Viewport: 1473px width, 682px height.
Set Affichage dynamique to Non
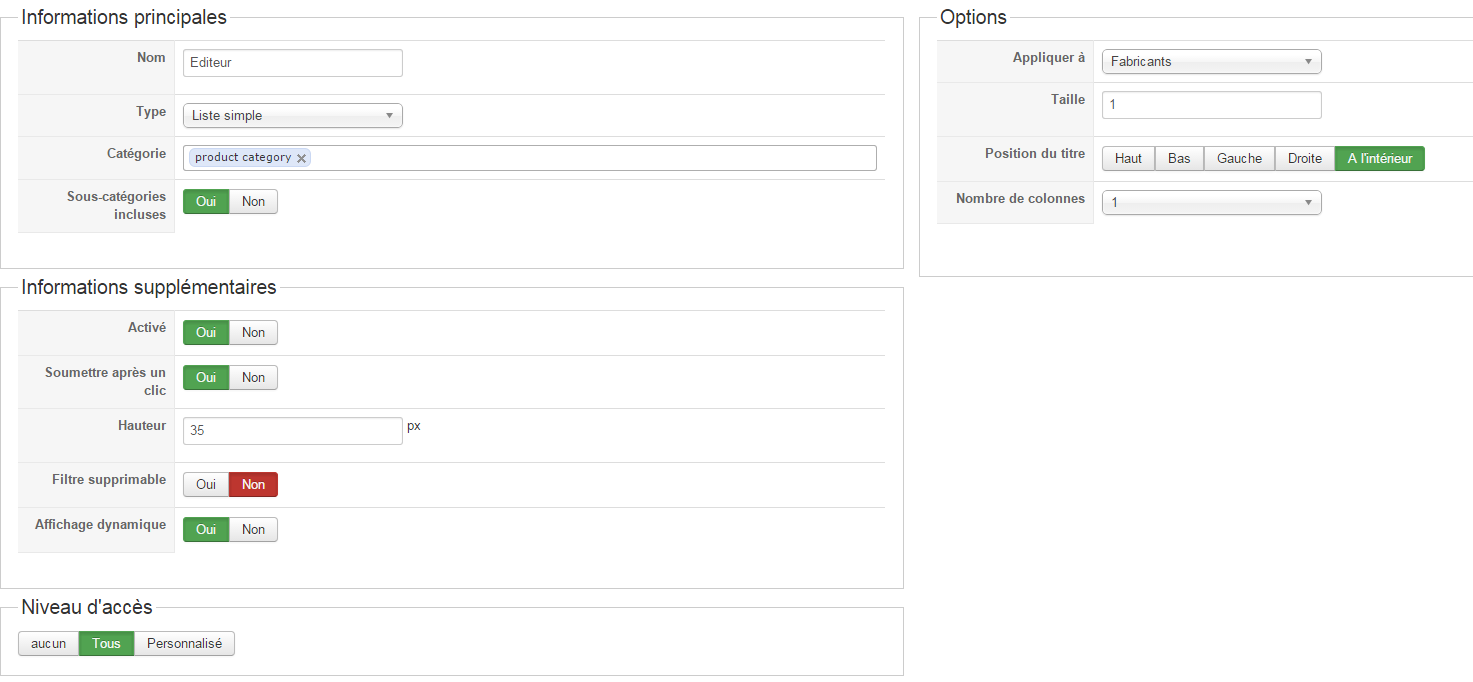(x=253, y=530)
